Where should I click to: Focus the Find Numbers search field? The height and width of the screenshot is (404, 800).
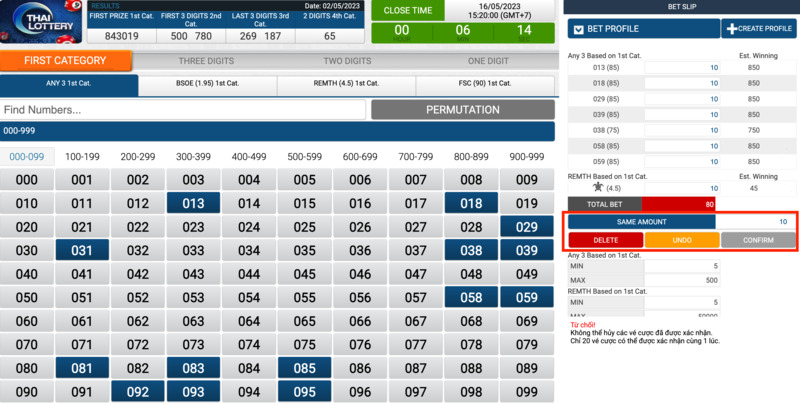pos(182,110)
